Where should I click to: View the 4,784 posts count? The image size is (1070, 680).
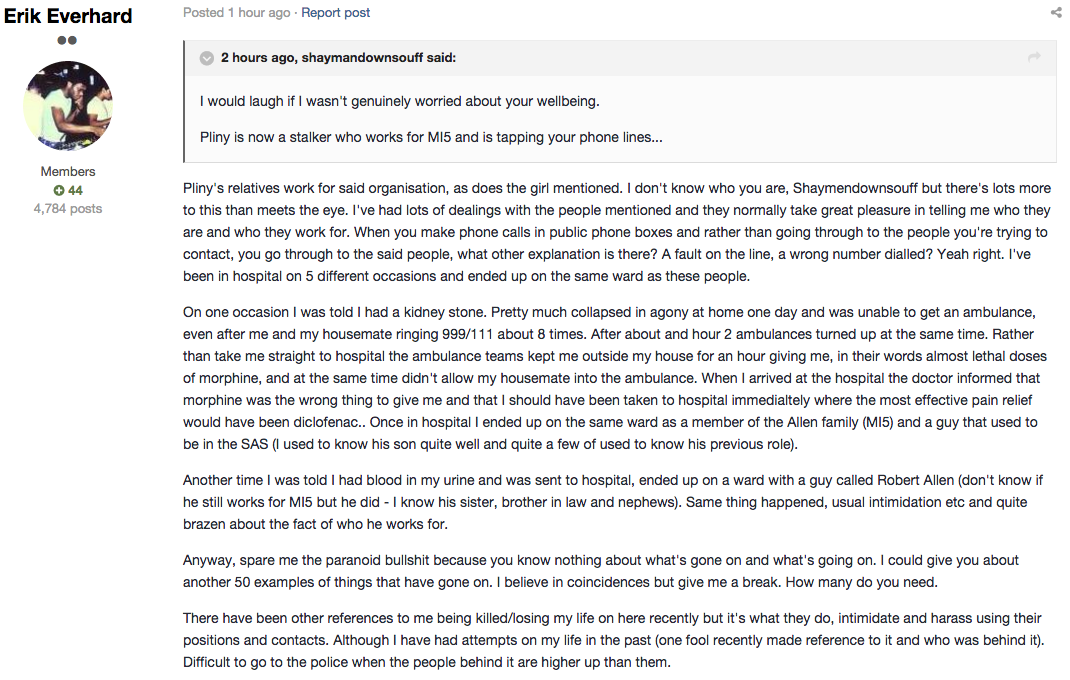point(68,208)
